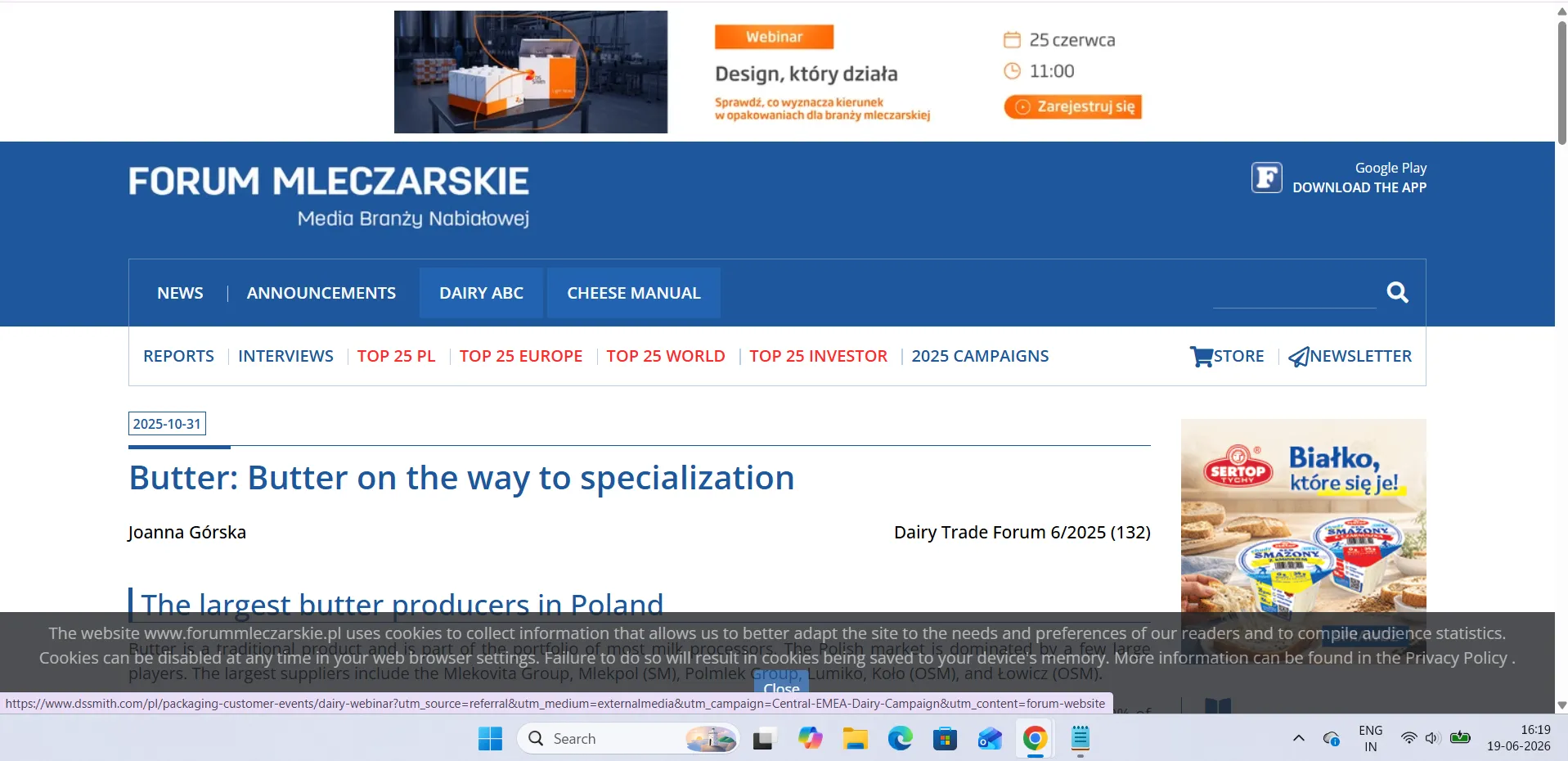Click the Forum Mleczarskie logo
Image resolution: width=1568 pixels, height=761 pixels.
[x=329, y=196]
